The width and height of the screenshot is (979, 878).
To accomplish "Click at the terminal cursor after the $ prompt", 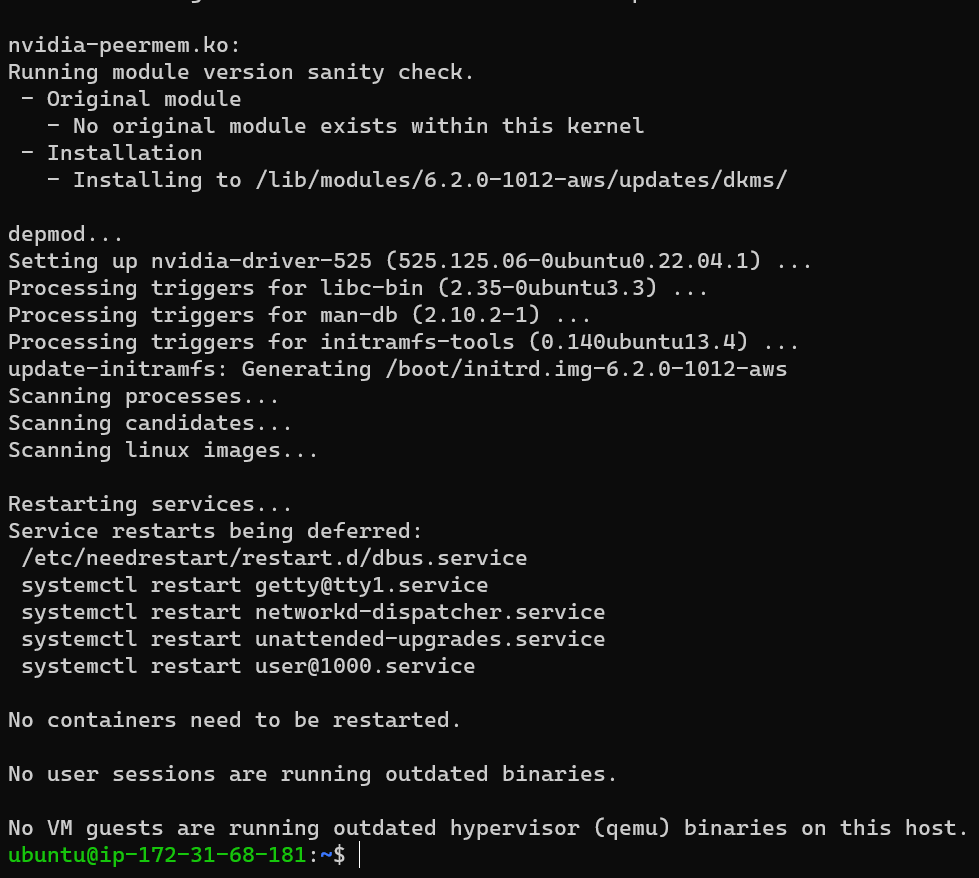I will point(360,855).
